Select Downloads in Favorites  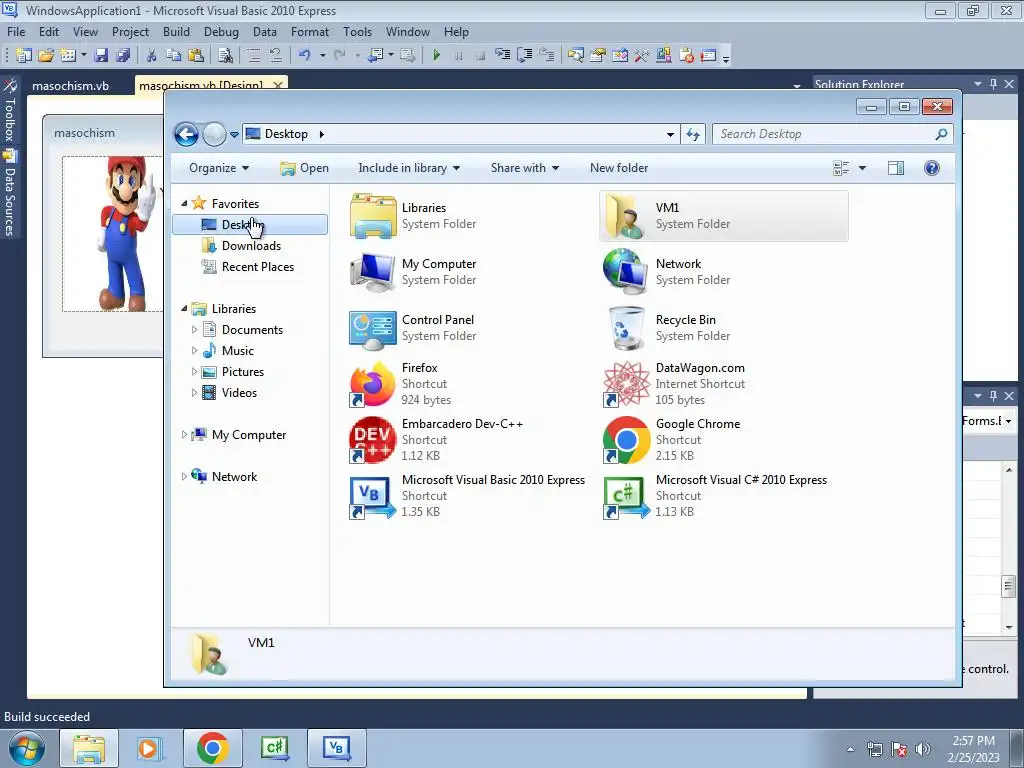click(251, 246)
